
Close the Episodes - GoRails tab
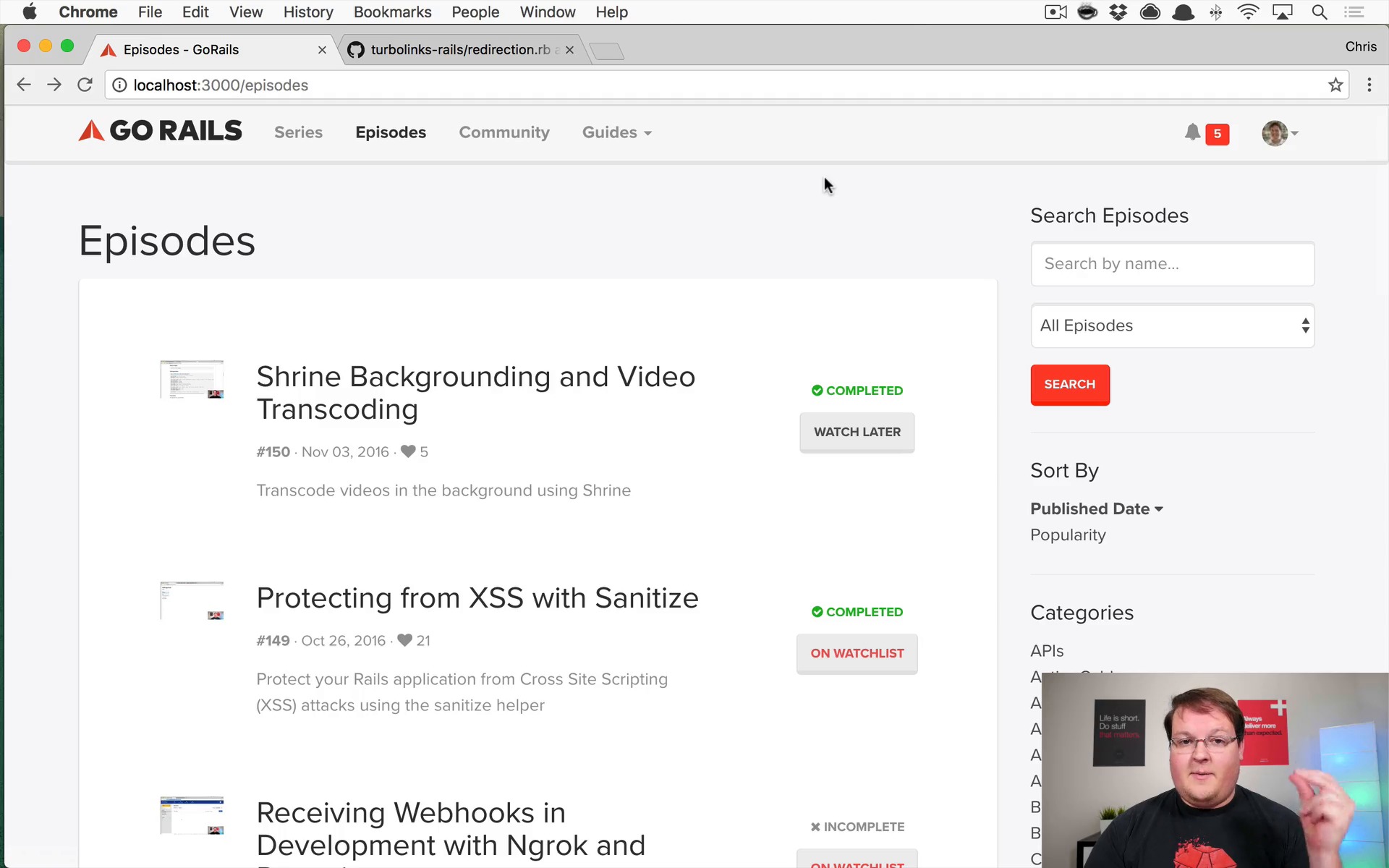tap(322, 50)
